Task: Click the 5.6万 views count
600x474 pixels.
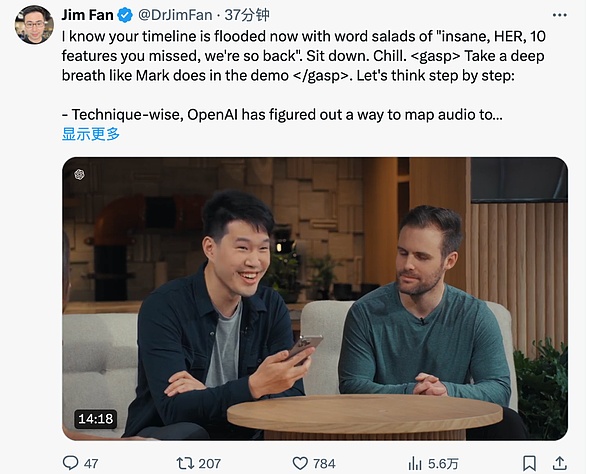Action: (443, 463)
